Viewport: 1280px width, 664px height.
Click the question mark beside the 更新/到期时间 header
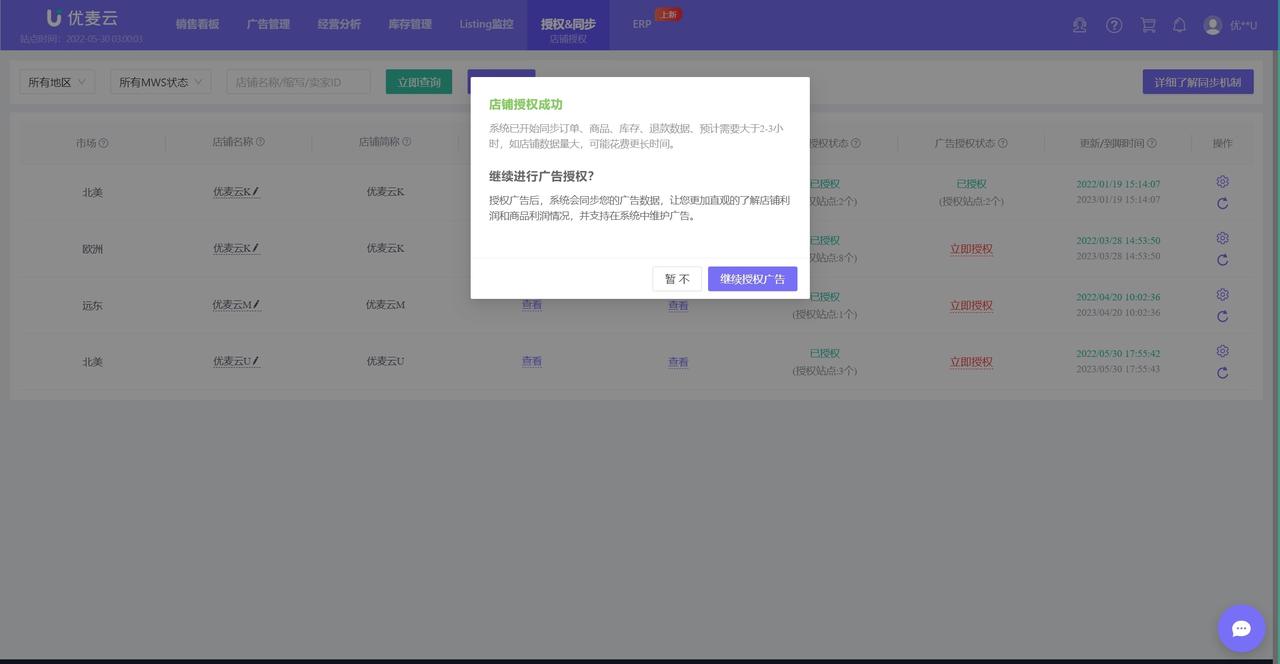[1150, 143]
